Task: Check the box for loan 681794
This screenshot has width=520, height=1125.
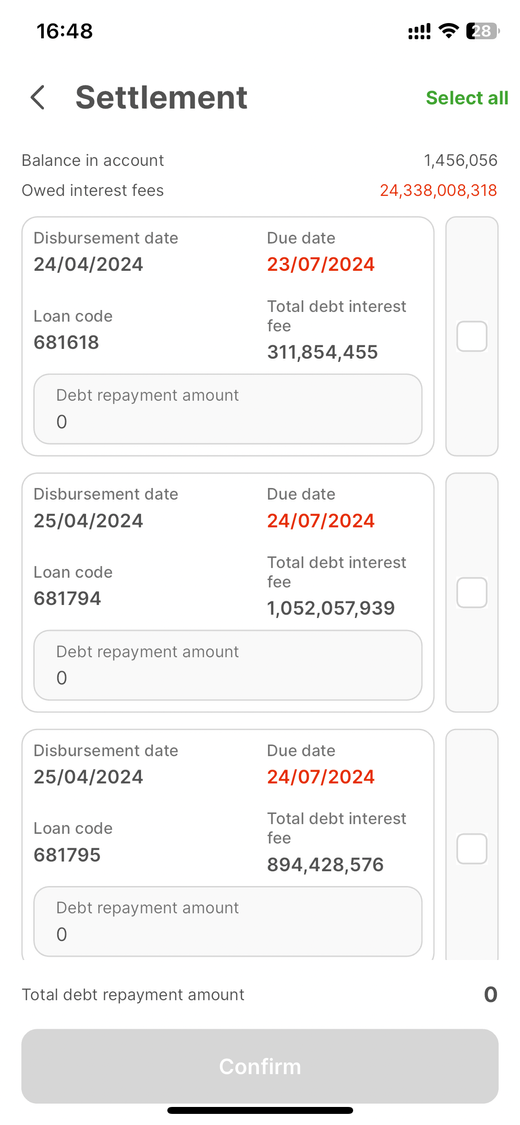Action: [472, 593]
